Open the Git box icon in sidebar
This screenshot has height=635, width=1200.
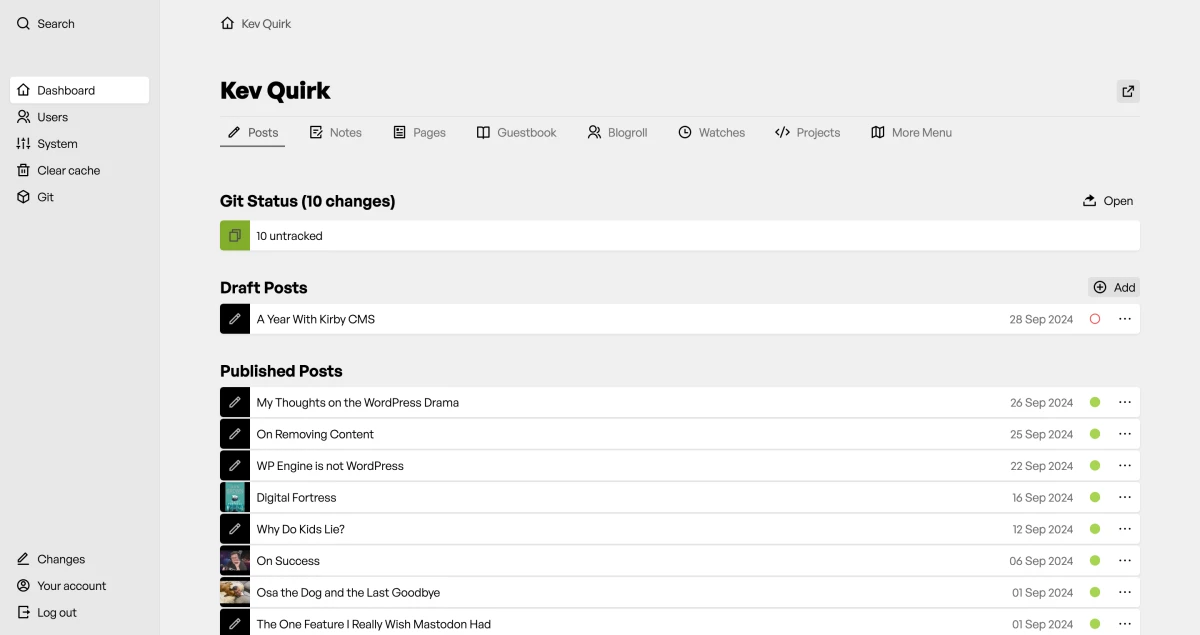(x=24, y=197)
